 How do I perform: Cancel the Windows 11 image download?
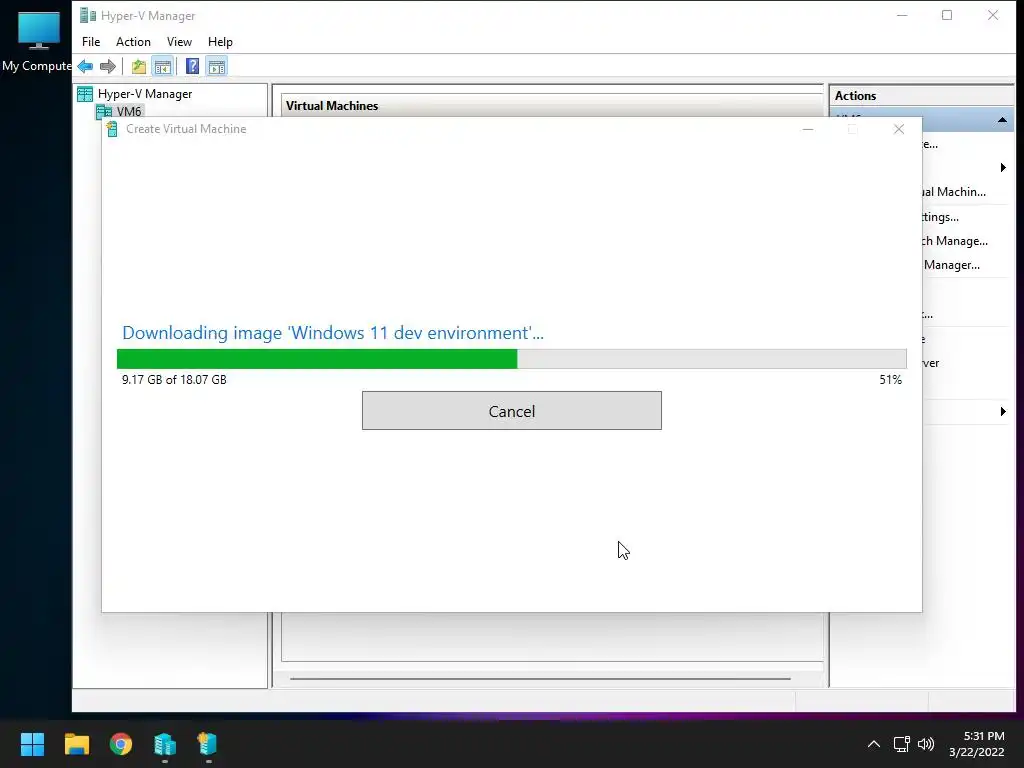click(x=511, y=411)
